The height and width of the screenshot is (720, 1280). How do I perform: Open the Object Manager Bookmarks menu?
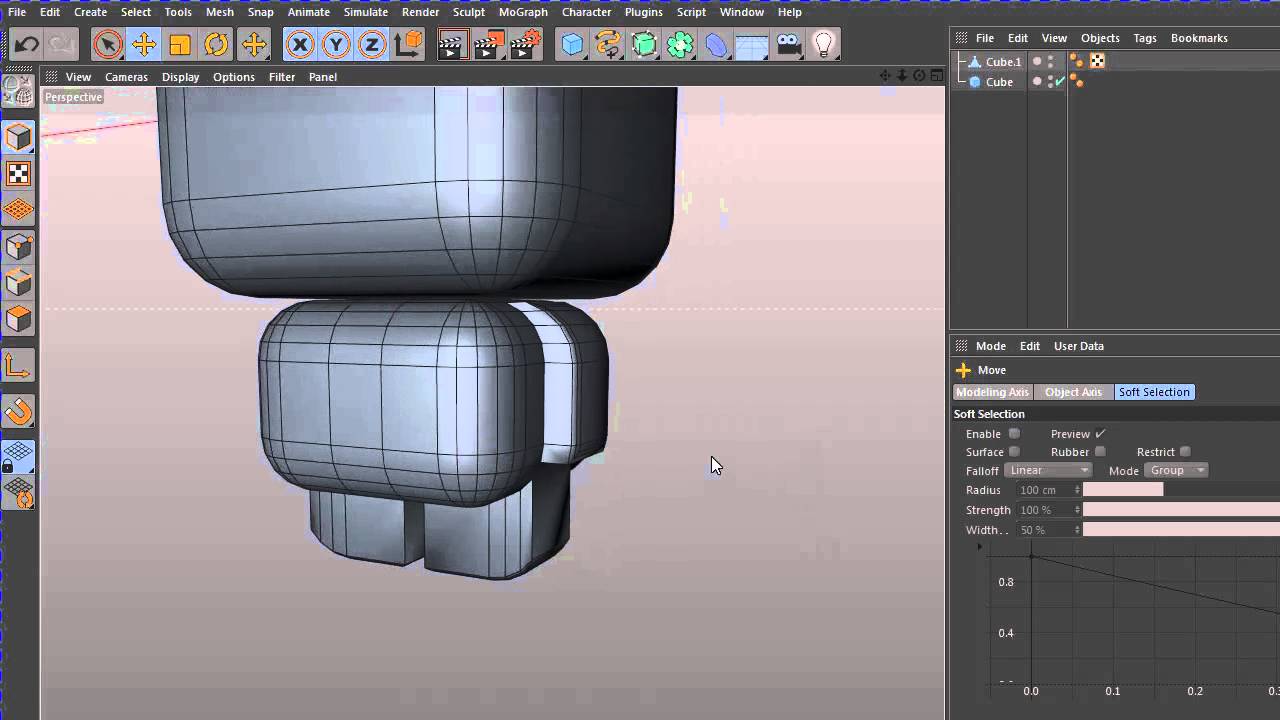click(x=1199, y=38)
